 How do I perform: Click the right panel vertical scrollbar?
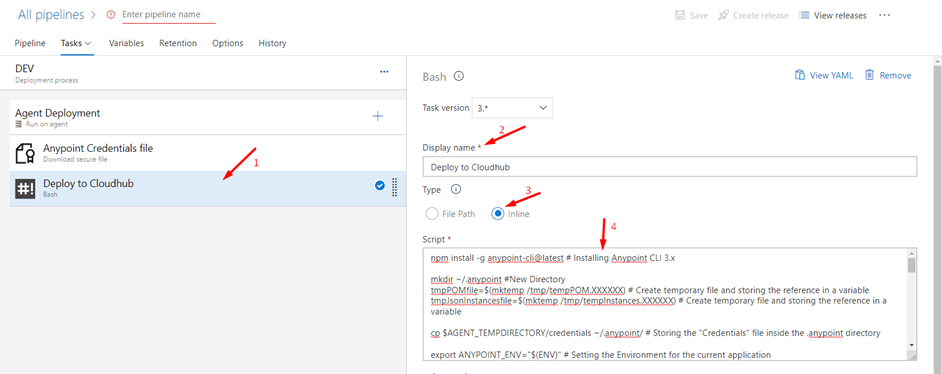pos(938,214)
